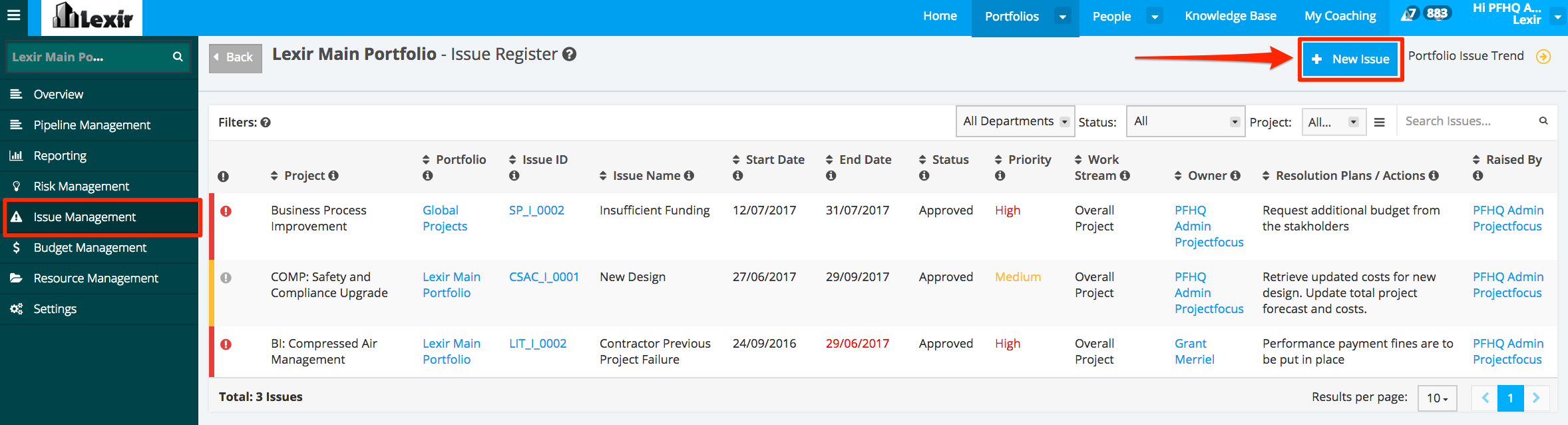The height and width of the screenshot is (425, 1568).
Task: Open Overview in the sidebar
Action: coord(99,95)
